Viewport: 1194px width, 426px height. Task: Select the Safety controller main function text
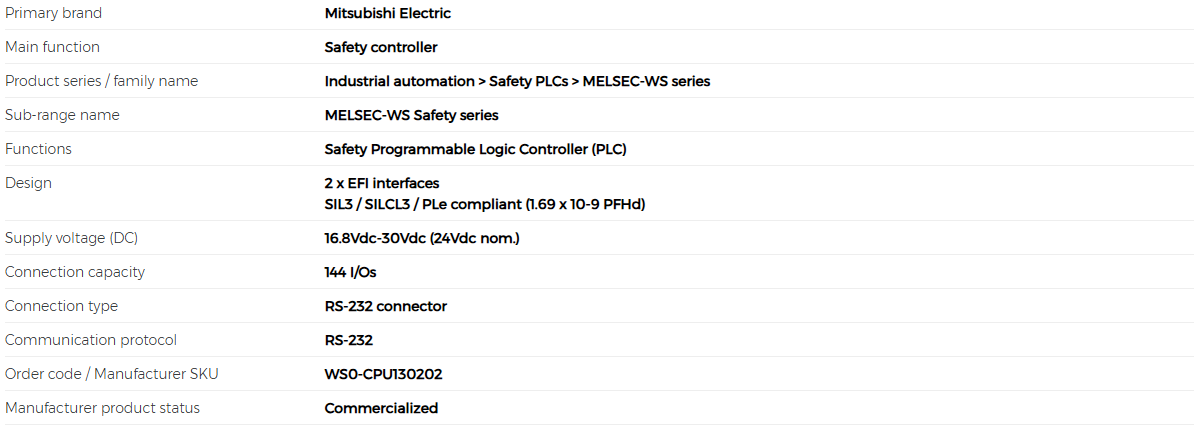(381, 47)
